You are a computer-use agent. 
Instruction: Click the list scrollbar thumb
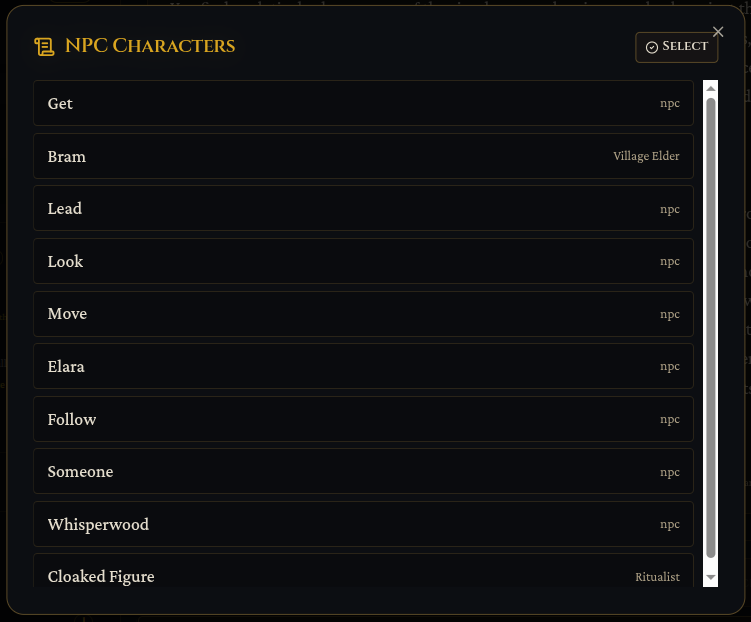coord(711,325)
